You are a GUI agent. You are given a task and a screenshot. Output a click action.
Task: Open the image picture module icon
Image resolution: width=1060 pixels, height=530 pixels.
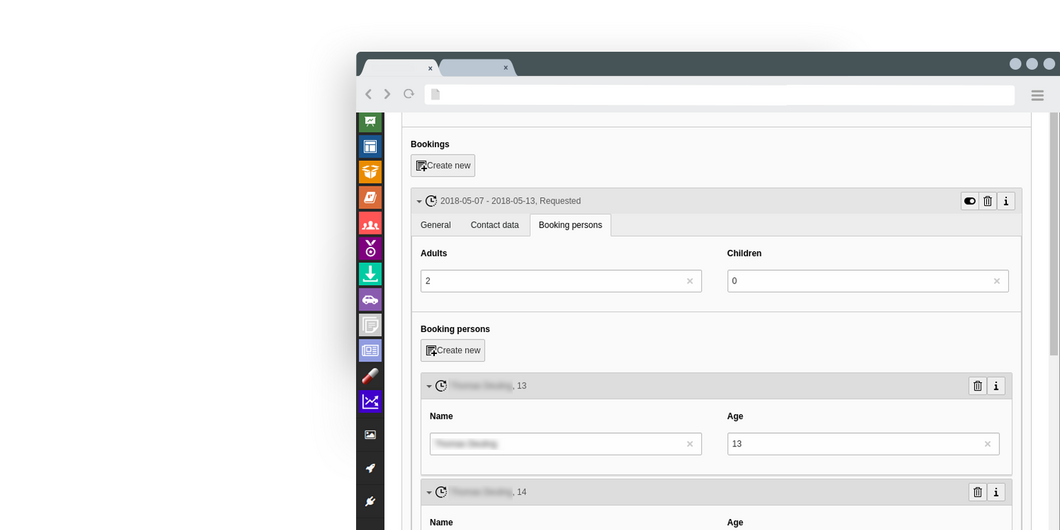[x=370, y=435]
